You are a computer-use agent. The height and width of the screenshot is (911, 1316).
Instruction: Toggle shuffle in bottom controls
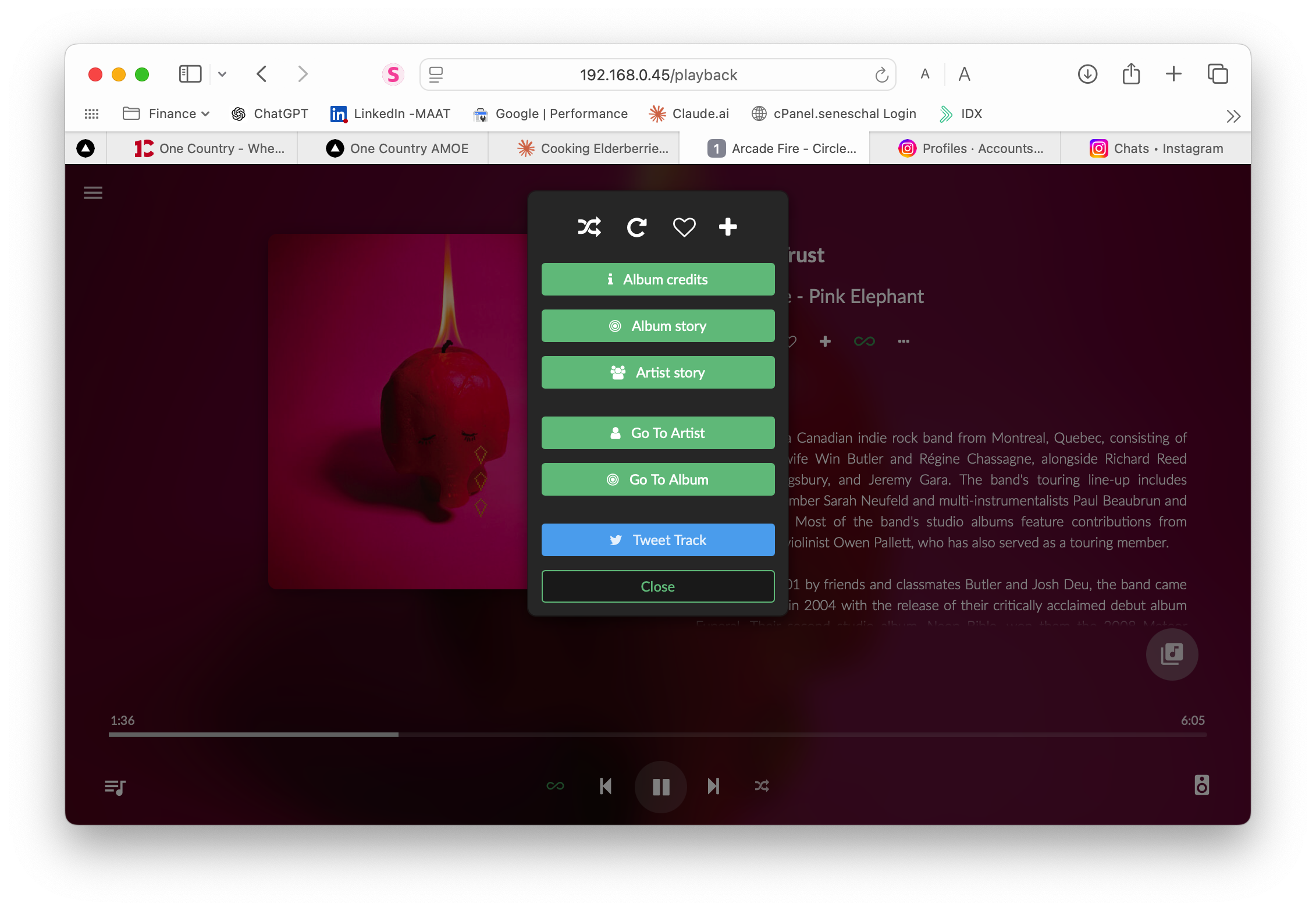[762, 787]
